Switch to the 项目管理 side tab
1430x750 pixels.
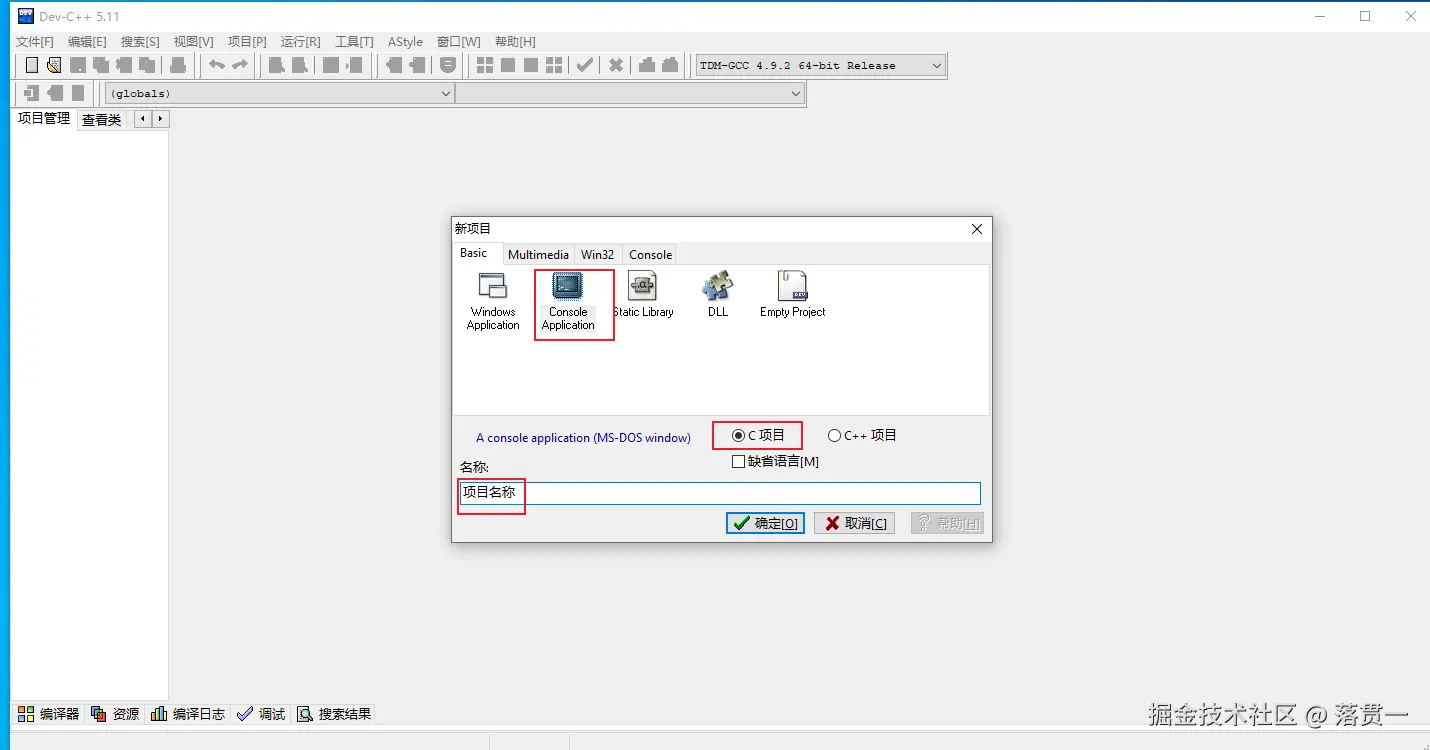(x=44, y=118)
